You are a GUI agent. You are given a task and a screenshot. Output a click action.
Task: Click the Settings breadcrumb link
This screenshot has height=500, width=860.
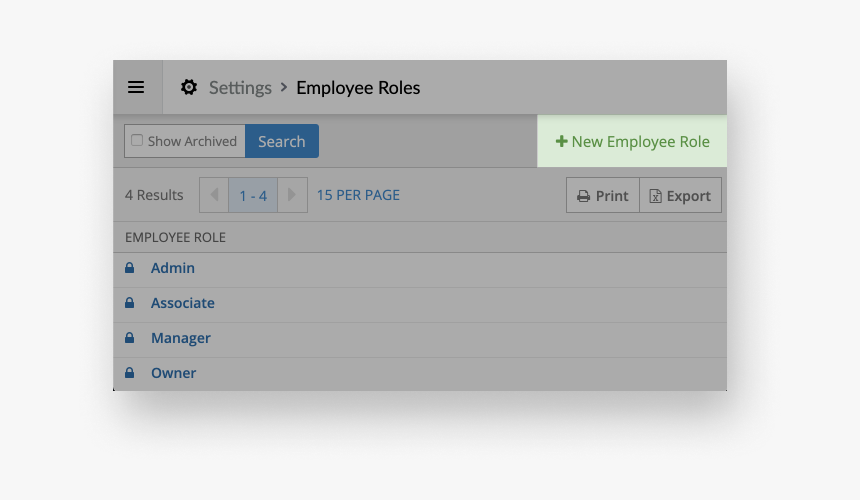click(x=240, y=88)
